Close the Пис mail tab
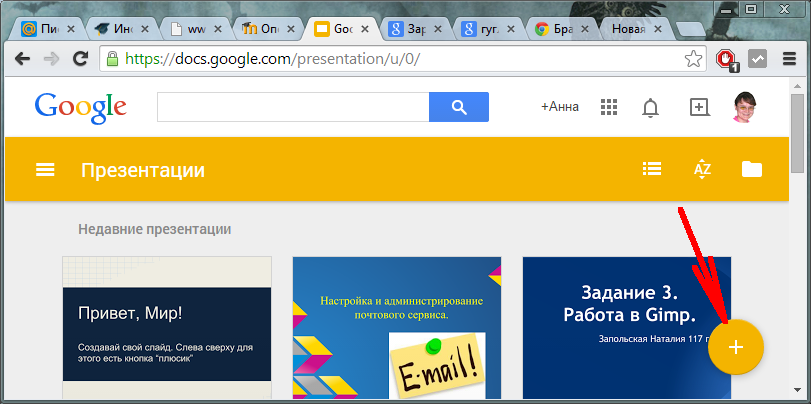This screenshot has width=811, height=404. 70,29
